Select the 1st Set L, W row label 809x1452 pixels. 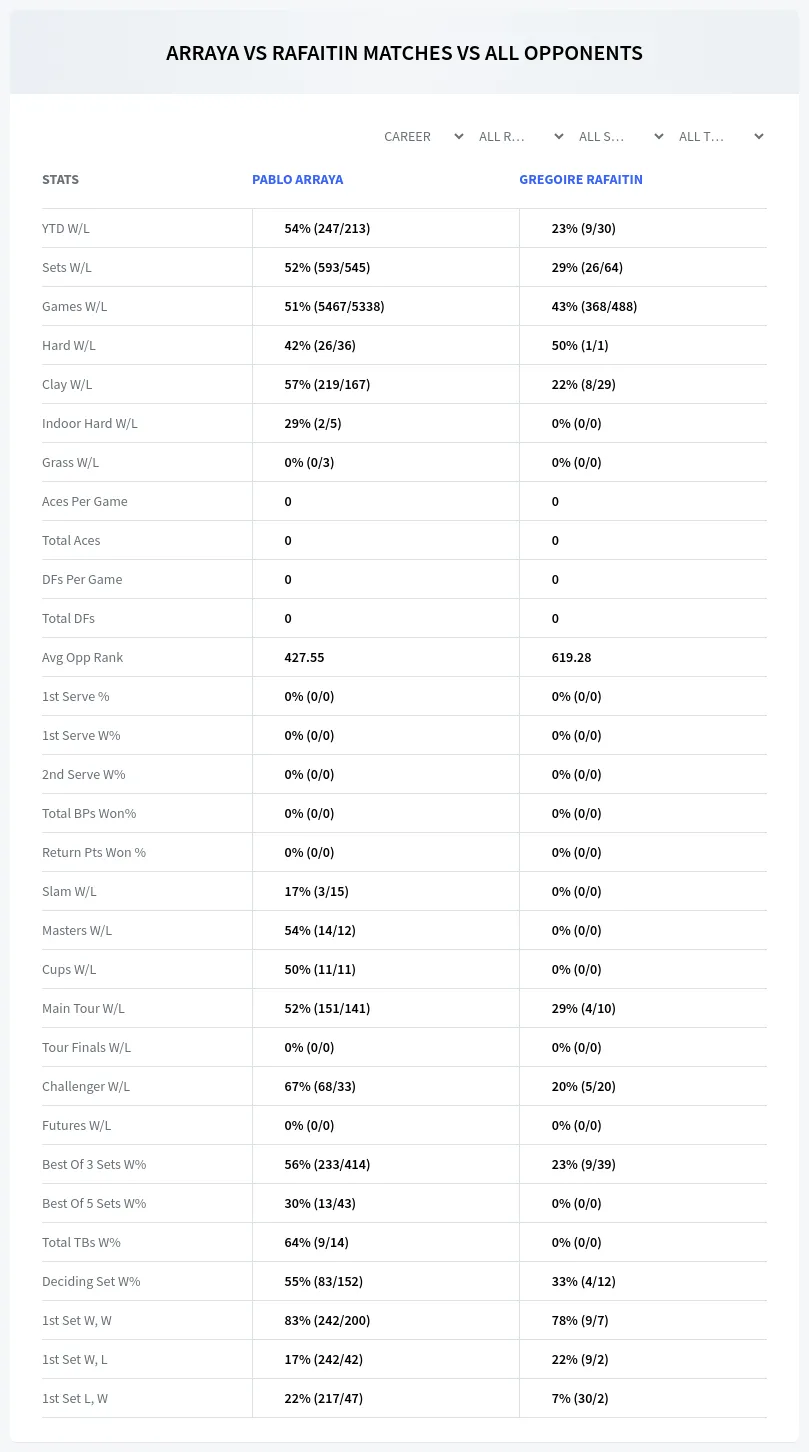pos(75,1399)
